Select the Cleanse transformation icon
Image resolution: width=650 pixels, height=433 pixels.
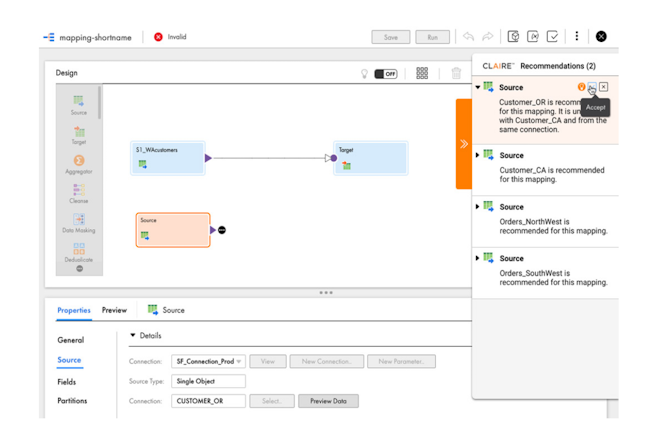tap(79, 189)
